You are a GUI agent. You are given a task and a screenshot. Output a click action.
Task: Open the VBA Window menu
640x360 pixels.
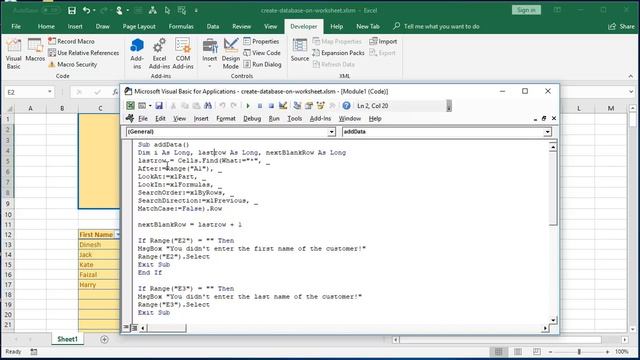(x=350, y=118)
